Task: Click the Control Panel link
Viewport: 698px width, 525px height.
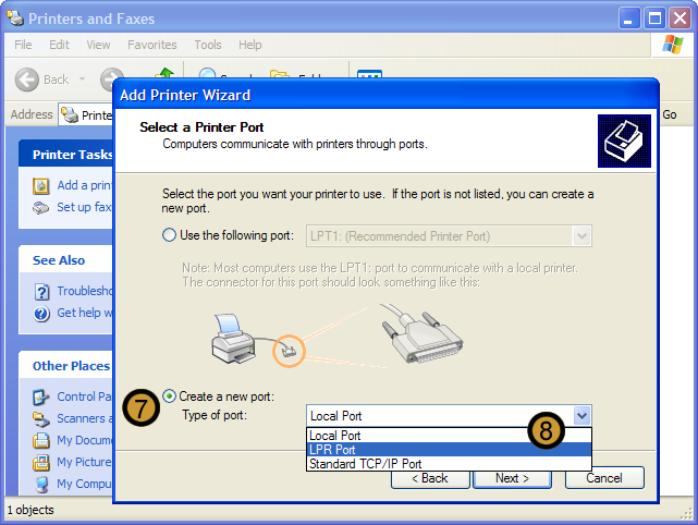Action: pyautogui.click(x=85, y=396)
